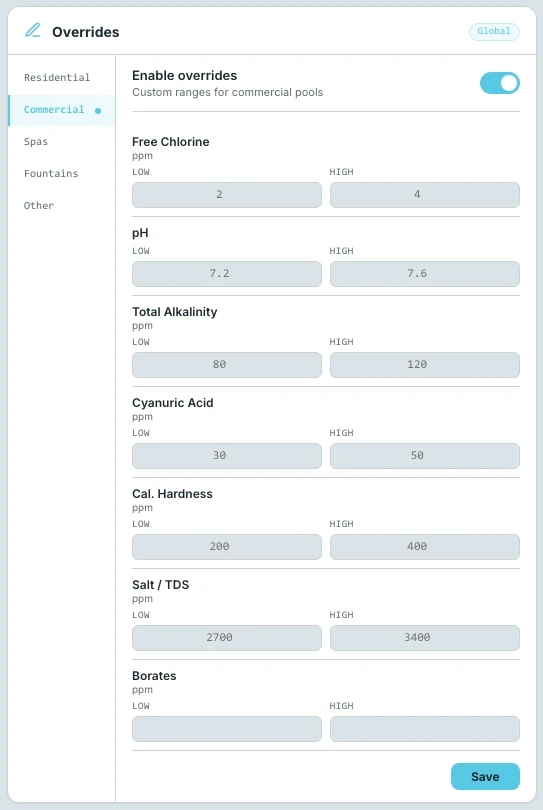Focus the Free Chlorine high field

[x=425, y=195]
